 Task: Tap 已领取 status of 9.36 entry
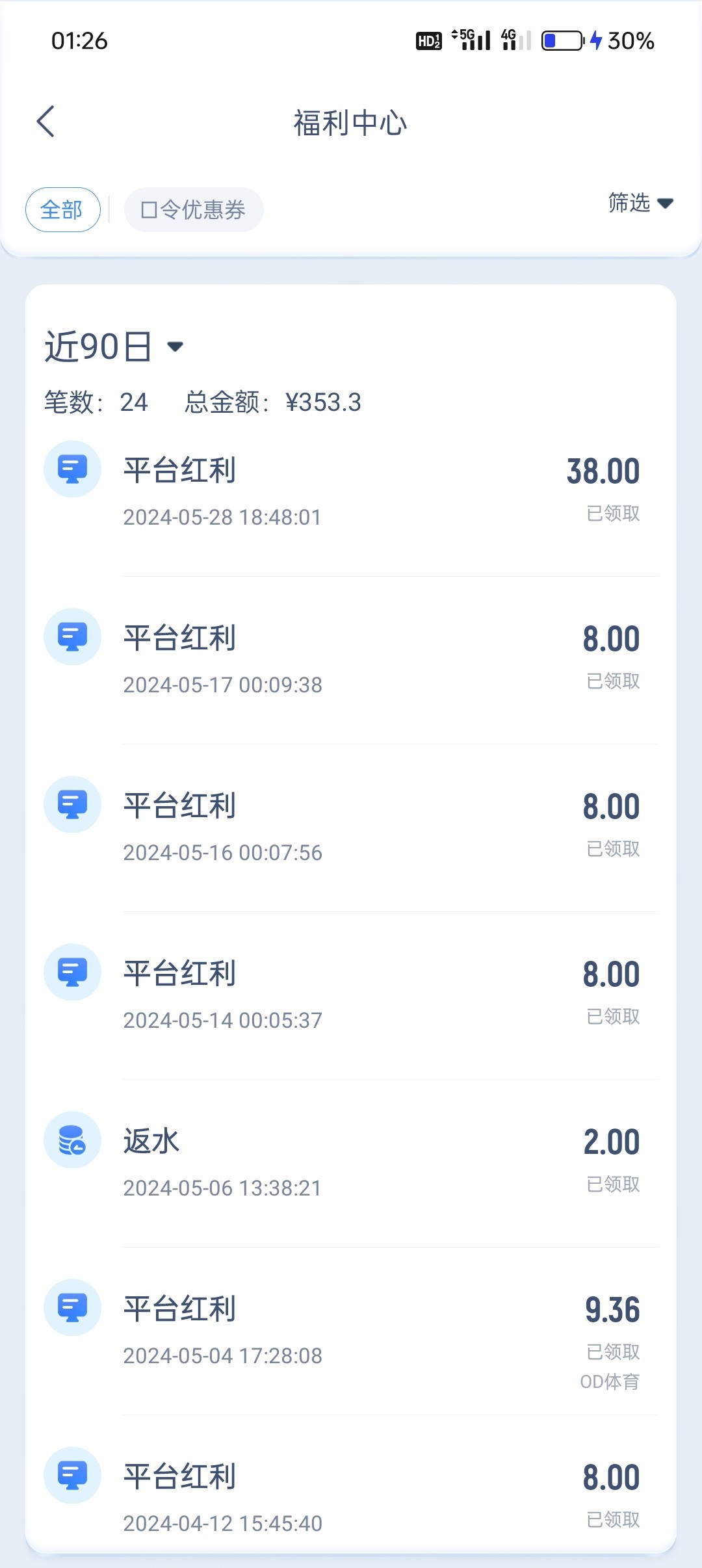(613, 1352)
